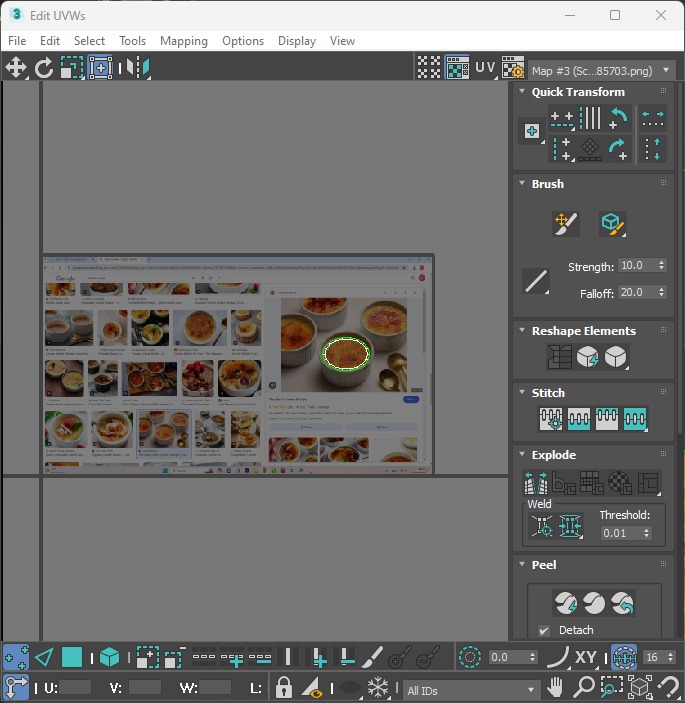Image resolution: width=685 pixels, height=703 pixels.
Task: Open the File menu
Action: point(17,41)
